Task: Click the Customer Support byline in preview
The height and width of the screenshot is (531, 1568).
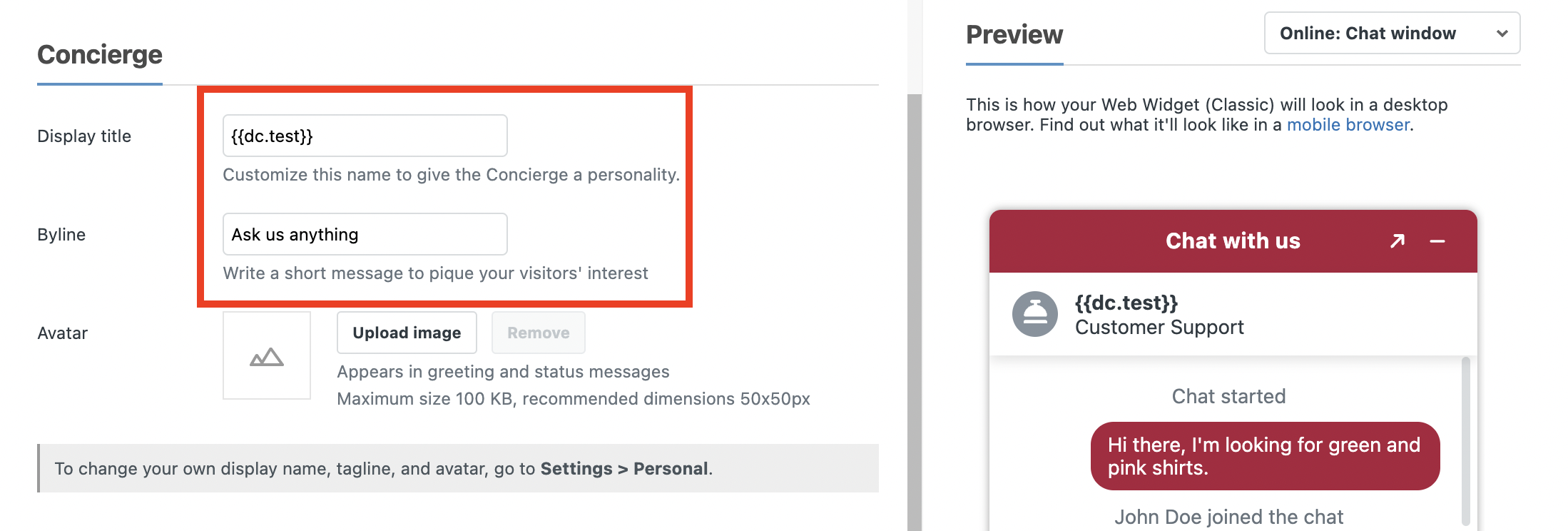Action: click(1159, 328)
